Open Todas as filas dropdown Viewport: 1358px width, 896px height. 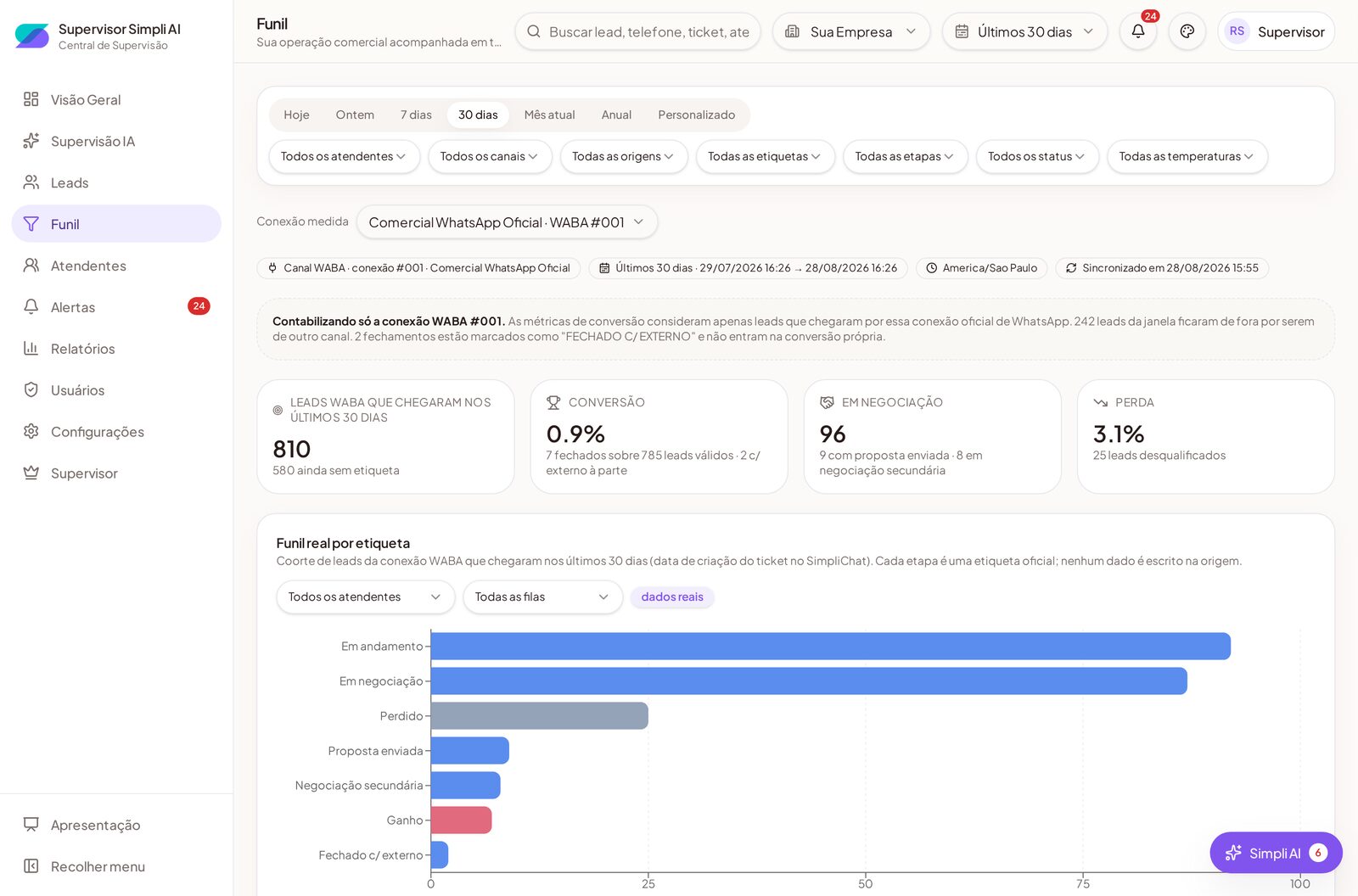(x=542, y=596)
